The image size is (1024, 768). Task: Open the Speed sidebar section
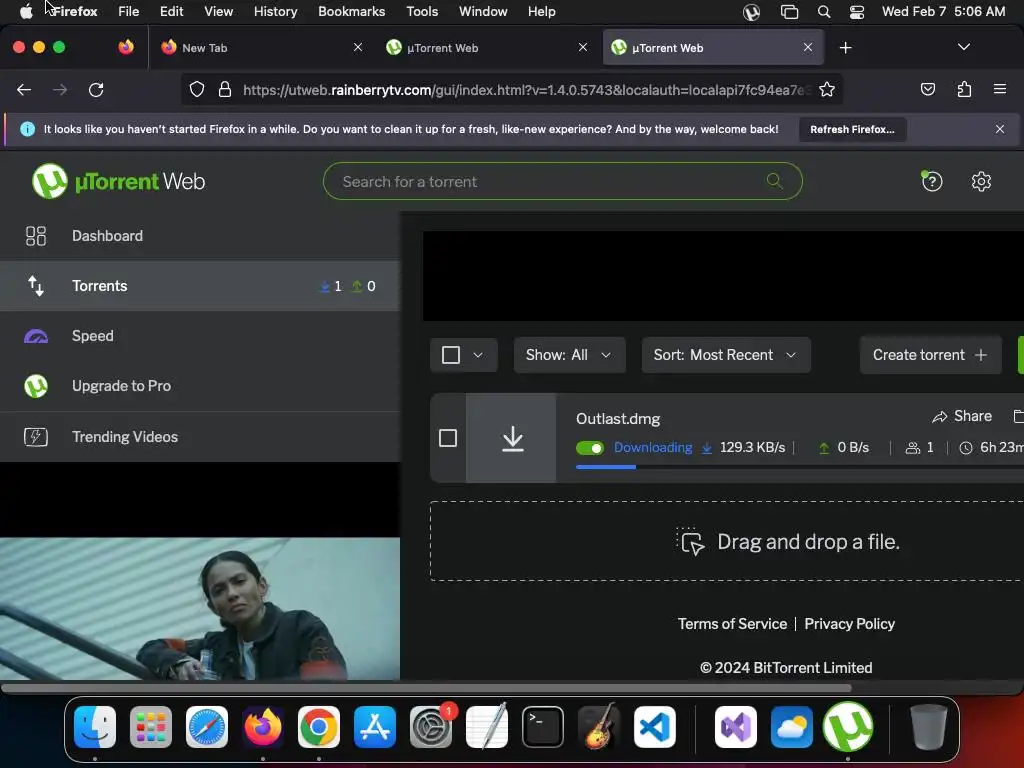200,336
